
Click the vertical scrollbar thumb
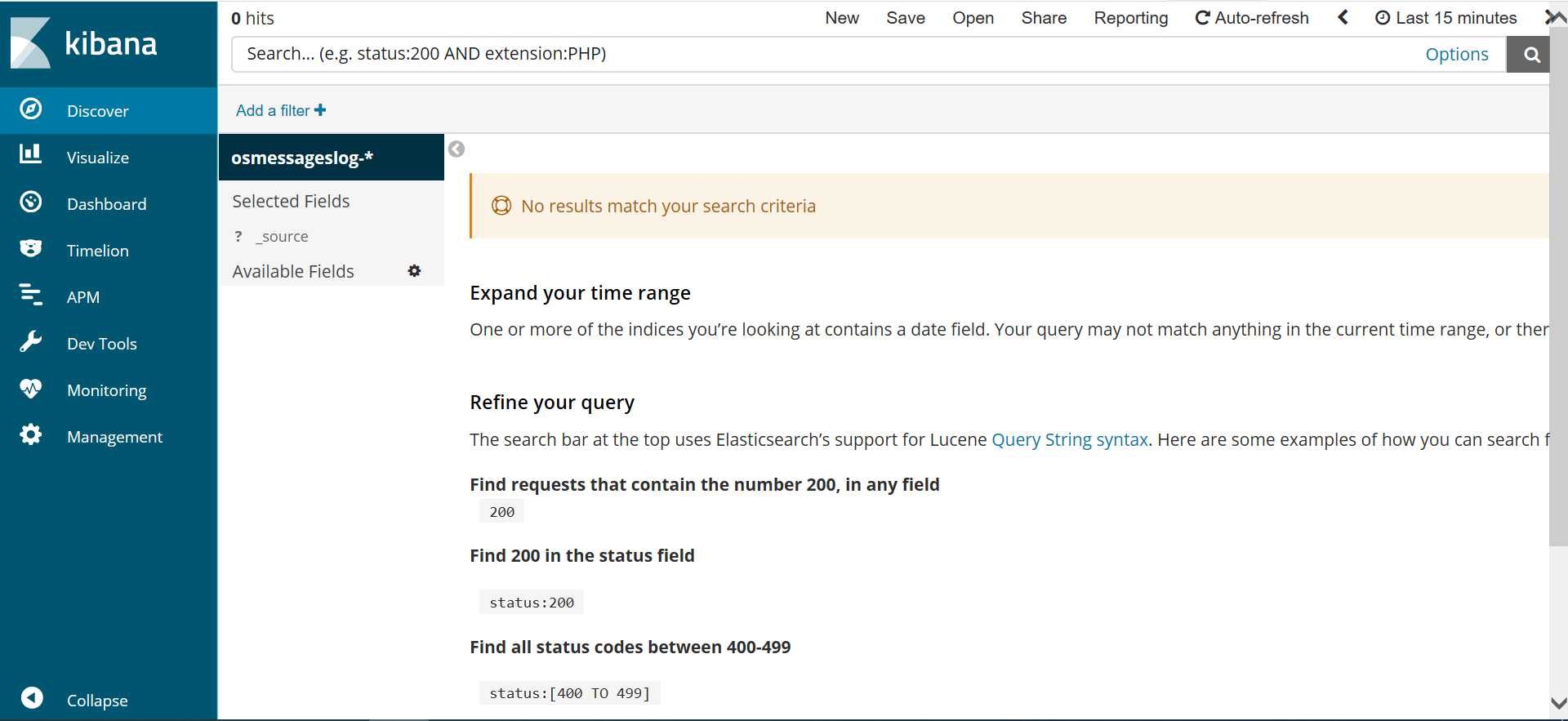tap(1558, 286)
